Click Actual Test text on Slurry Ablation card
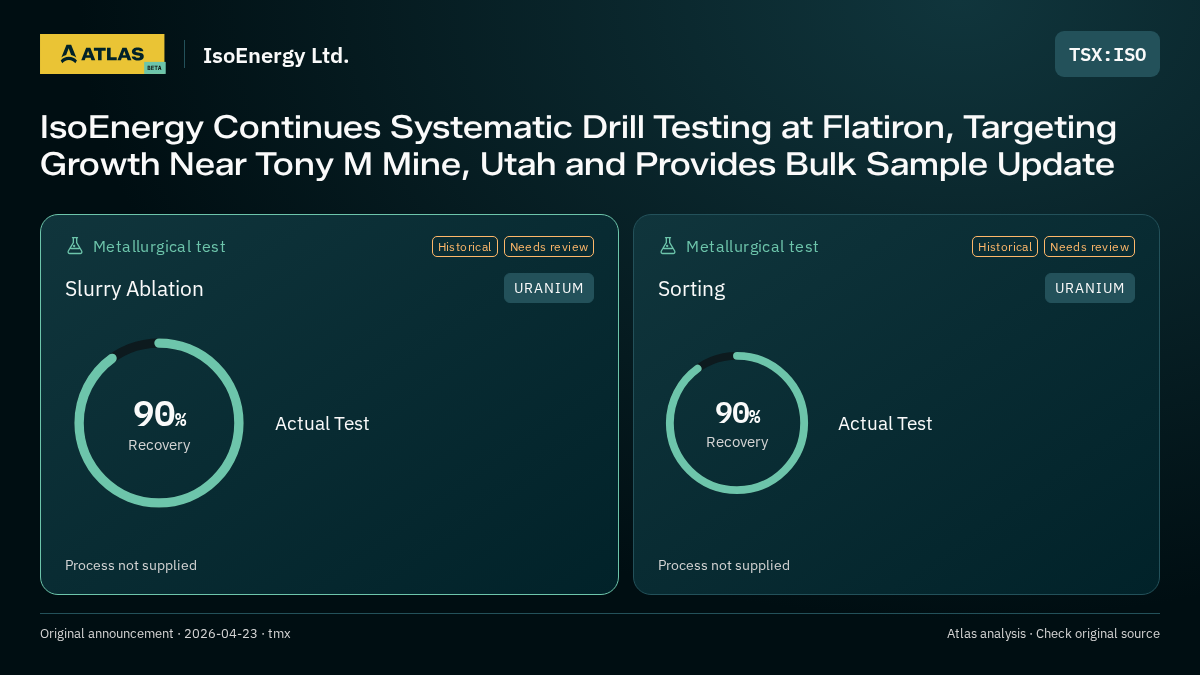Image resolution: width=1200 pixels, height=675 pixels. [x=322, y=423]
